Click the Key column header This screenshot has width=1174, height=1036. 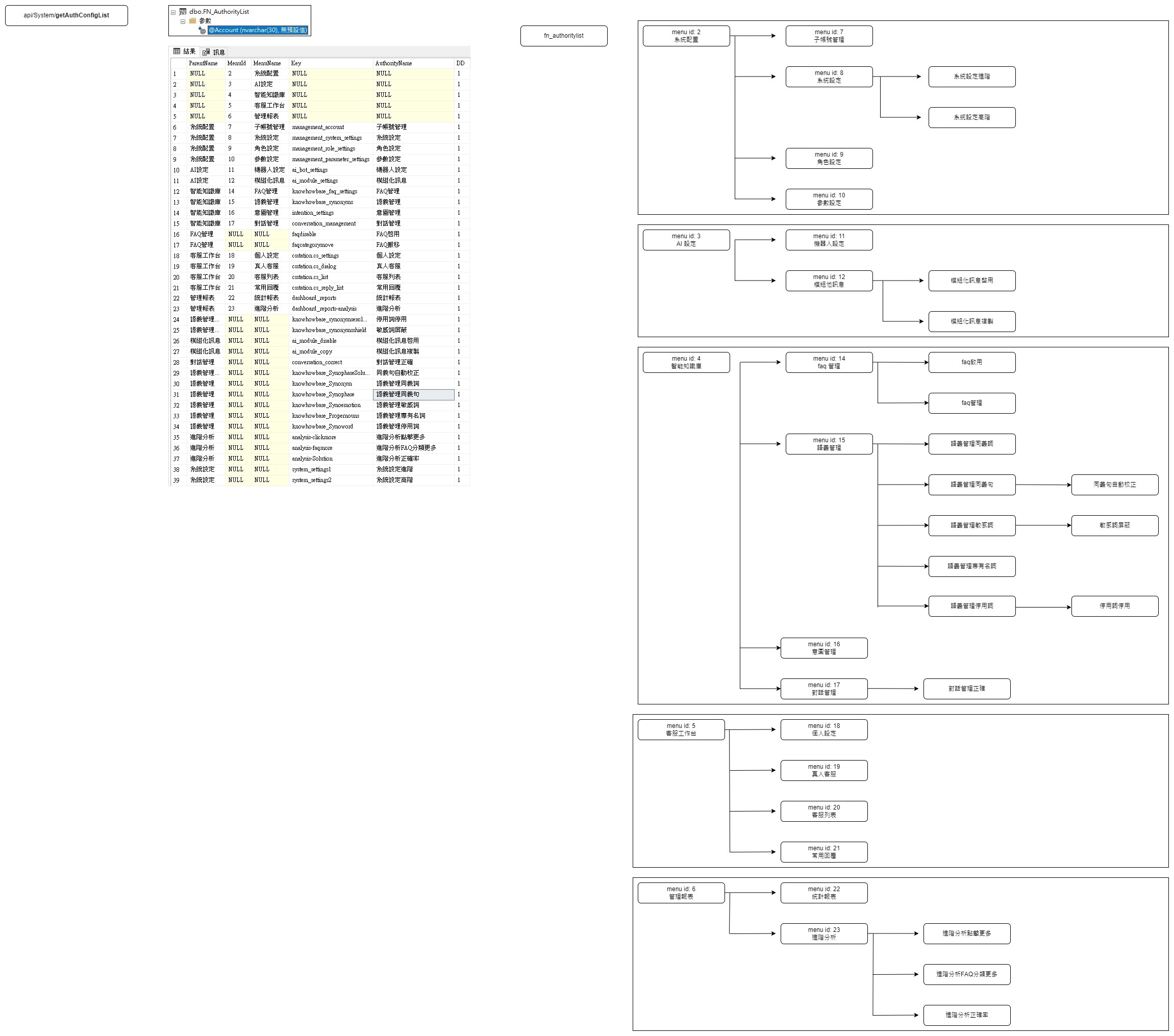pos(331,63)
